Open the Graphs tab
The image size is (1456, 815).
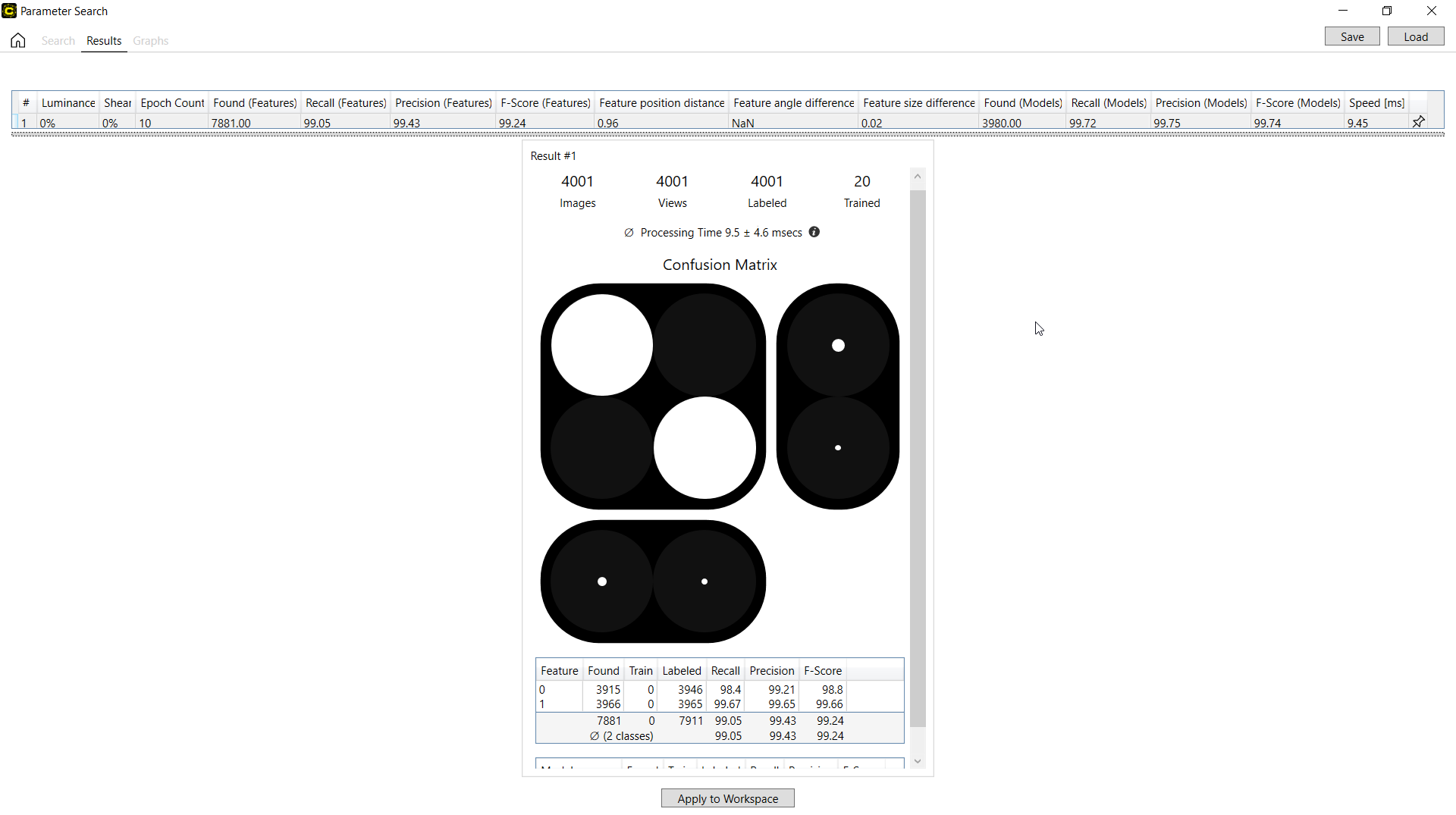coord(150,41)
